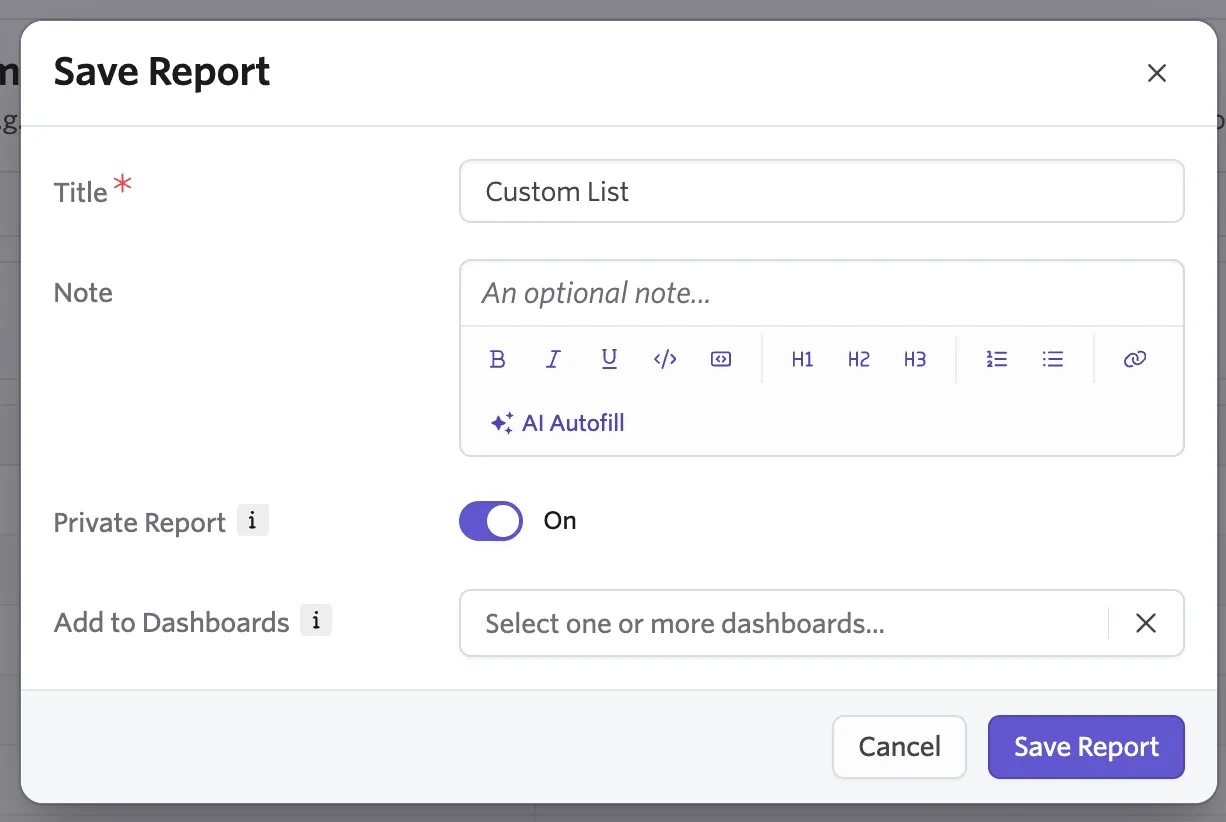Open the dashboards selection dropdown
Viewport: 1226px width, 822px height.
(782, 623)
